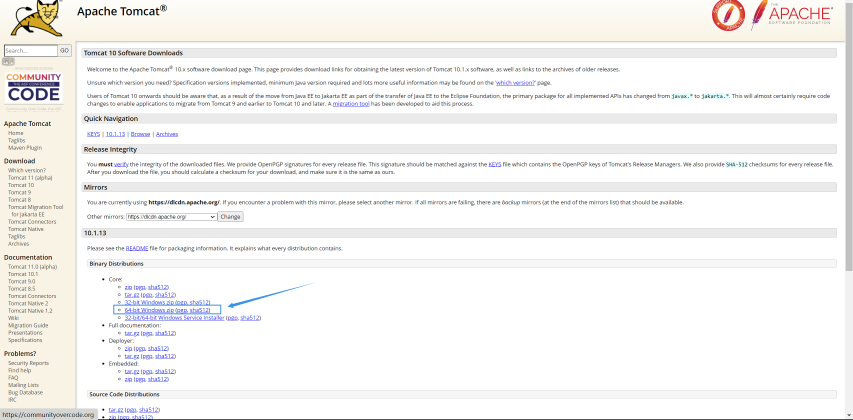Go to Home in sidebar
Image resolution: width=853 pixels, height=420 pixels.
tap(16, 133)
